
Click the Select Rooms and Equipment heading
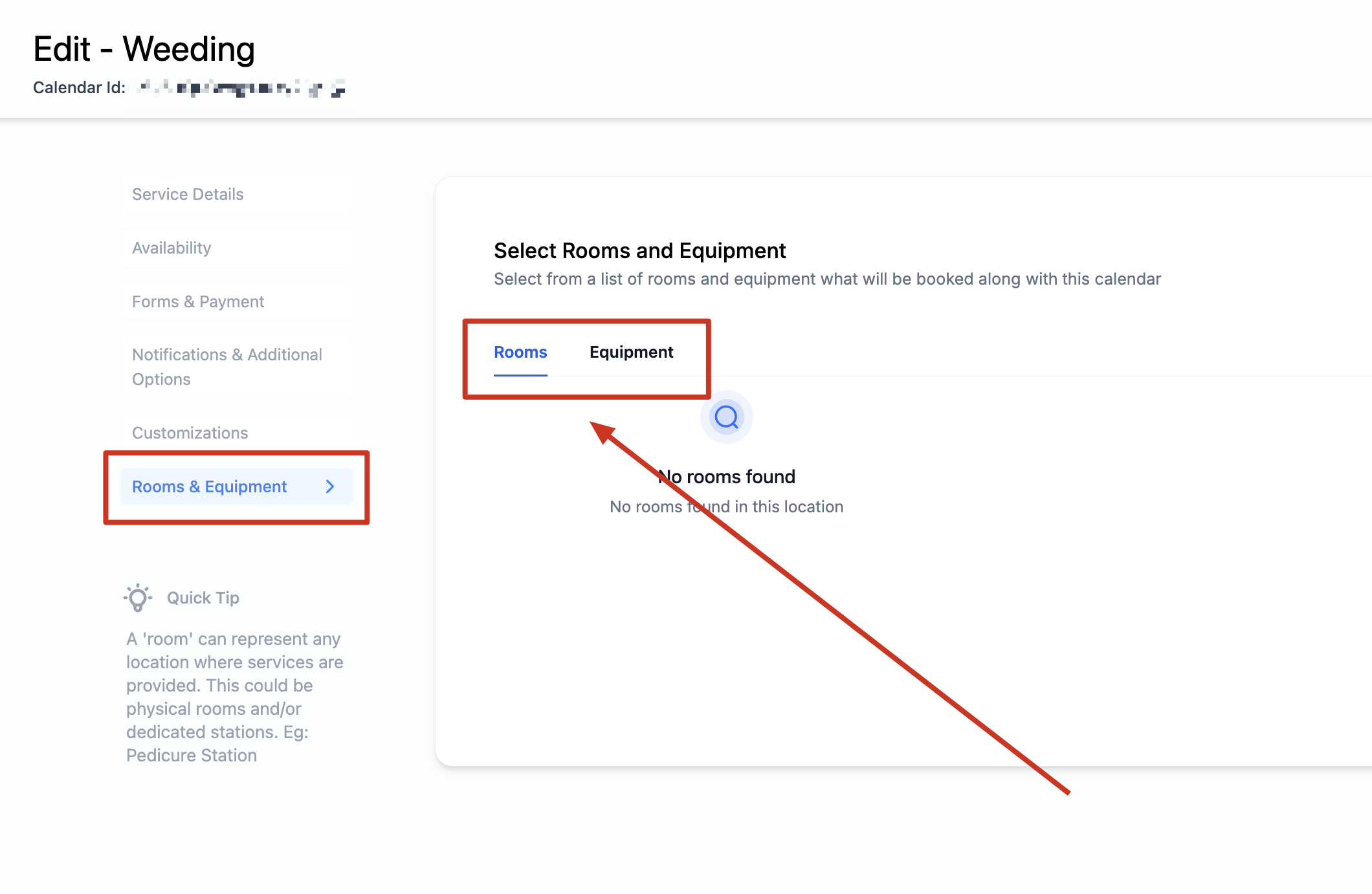click(x=639, y=250)
